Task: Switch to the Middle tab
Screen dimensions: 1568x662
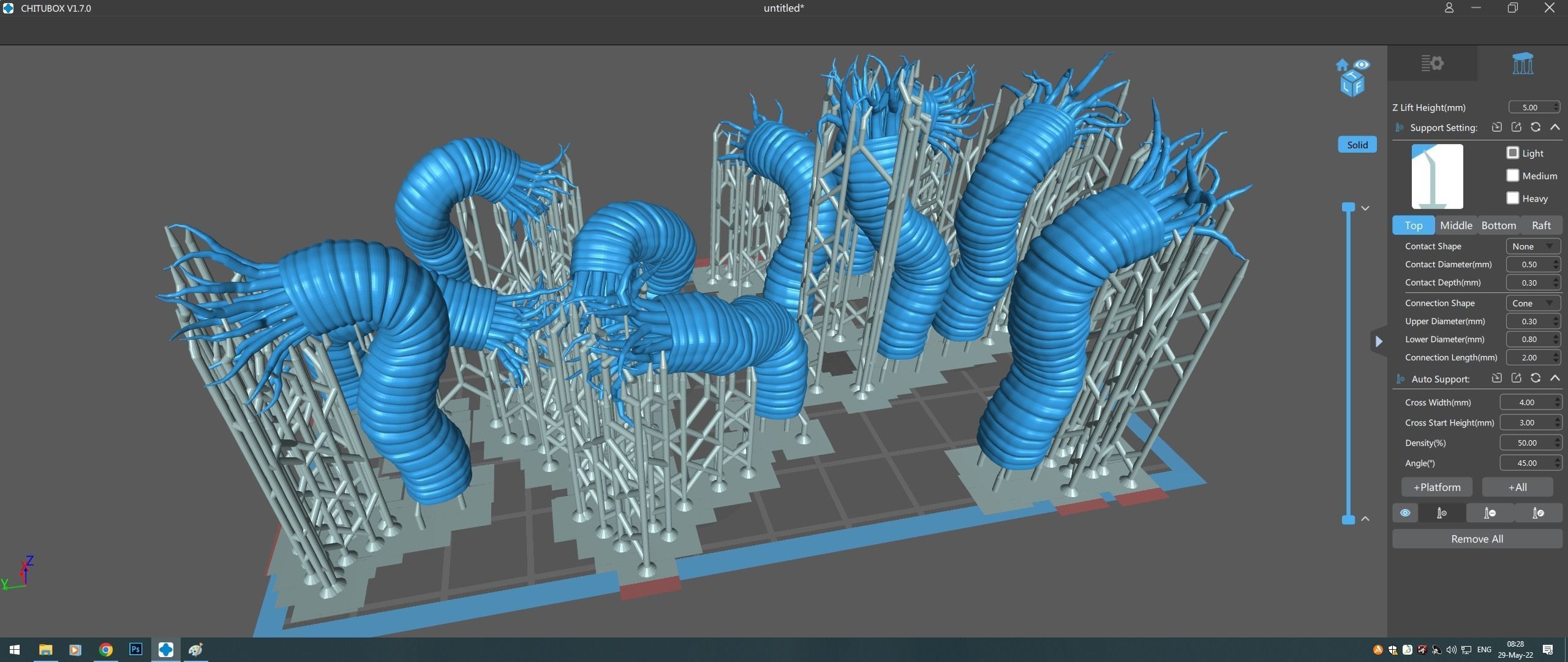Action: (1456, 226)
